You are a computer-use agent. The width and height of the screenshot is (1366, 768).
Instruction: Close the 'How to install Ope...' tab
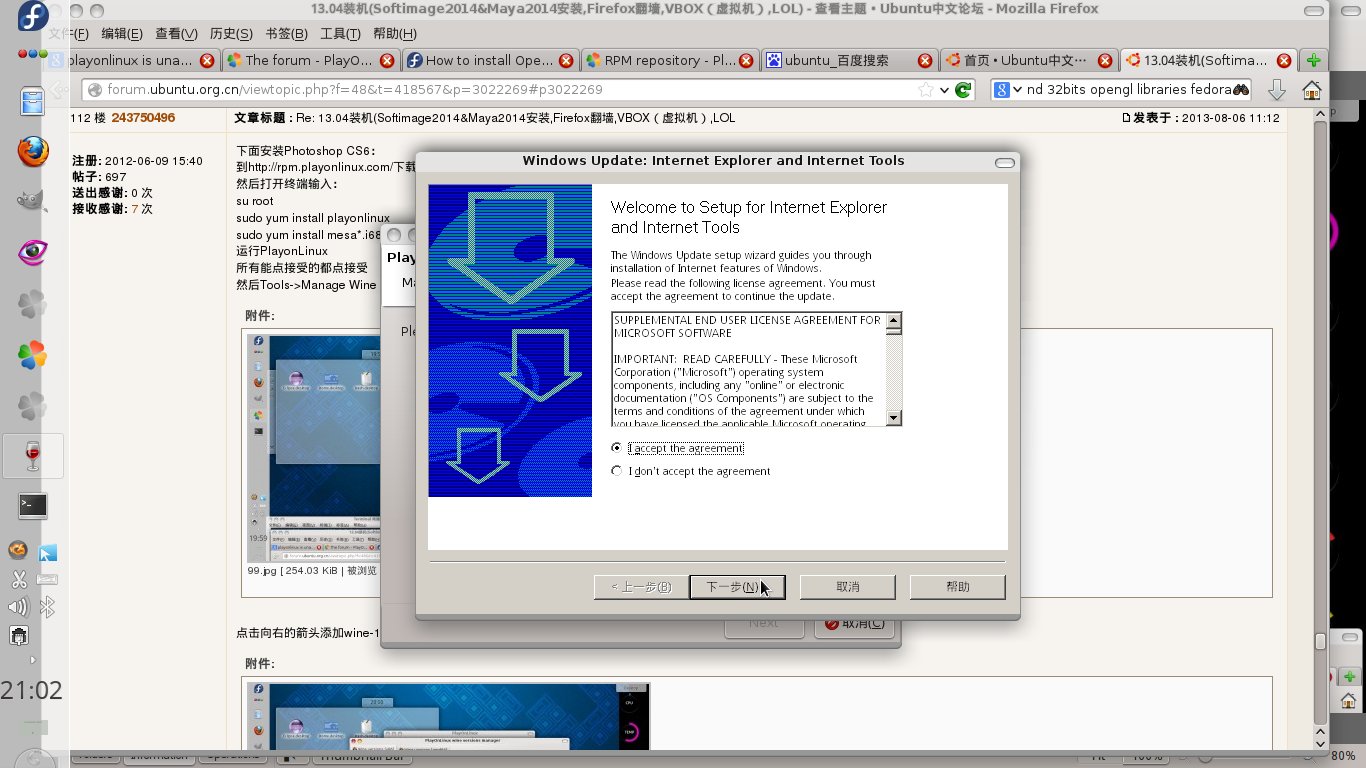click(565, 60)
